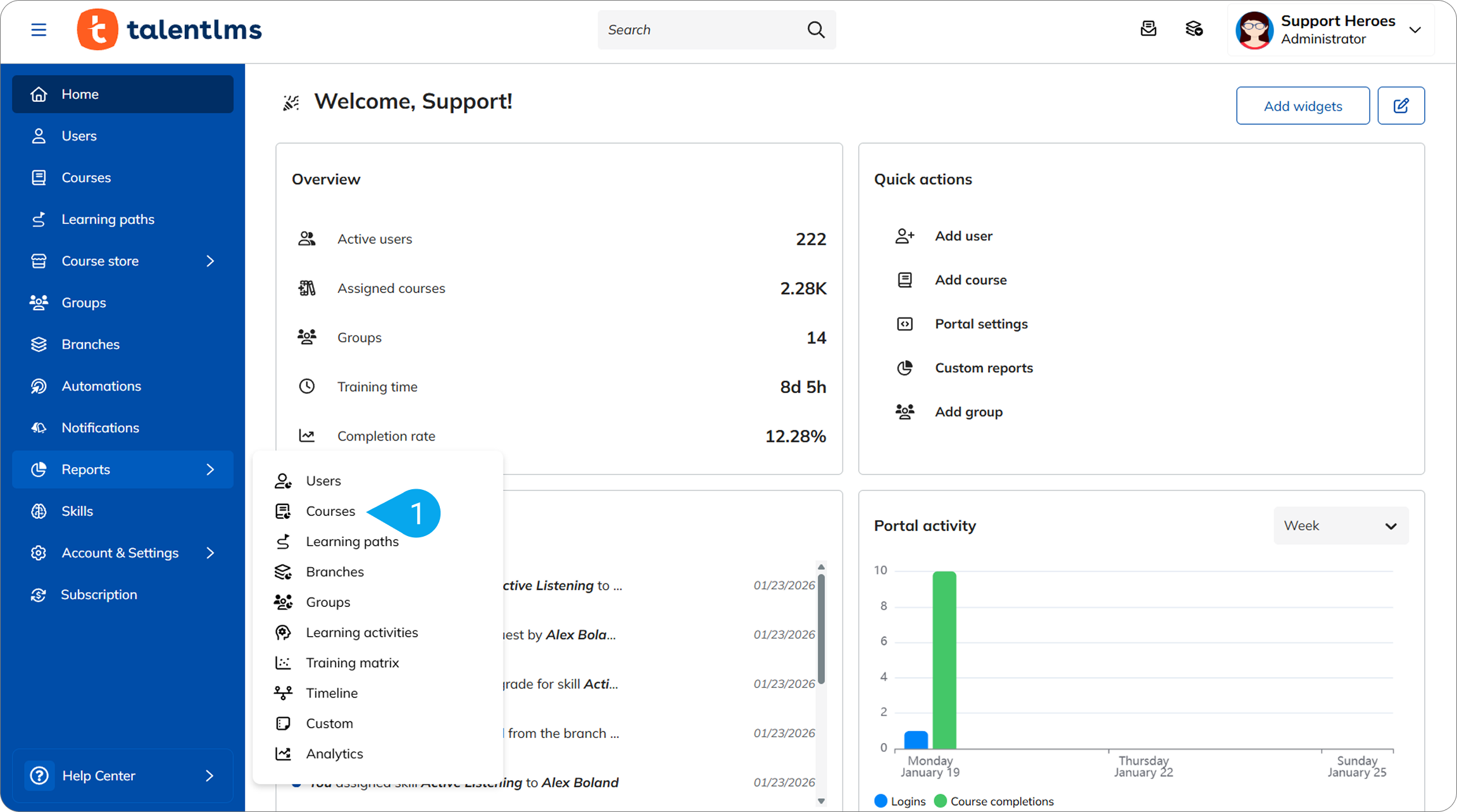Click the Custom reports pie chart icon
Viewport: 1457px width, 812px height.
904,368
